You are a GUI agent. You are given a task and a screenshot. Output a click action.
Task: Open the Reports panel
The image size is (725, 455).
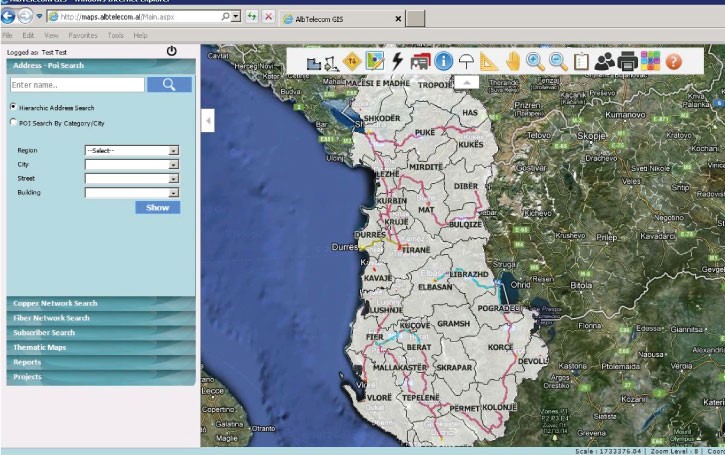tap(101, 362)
